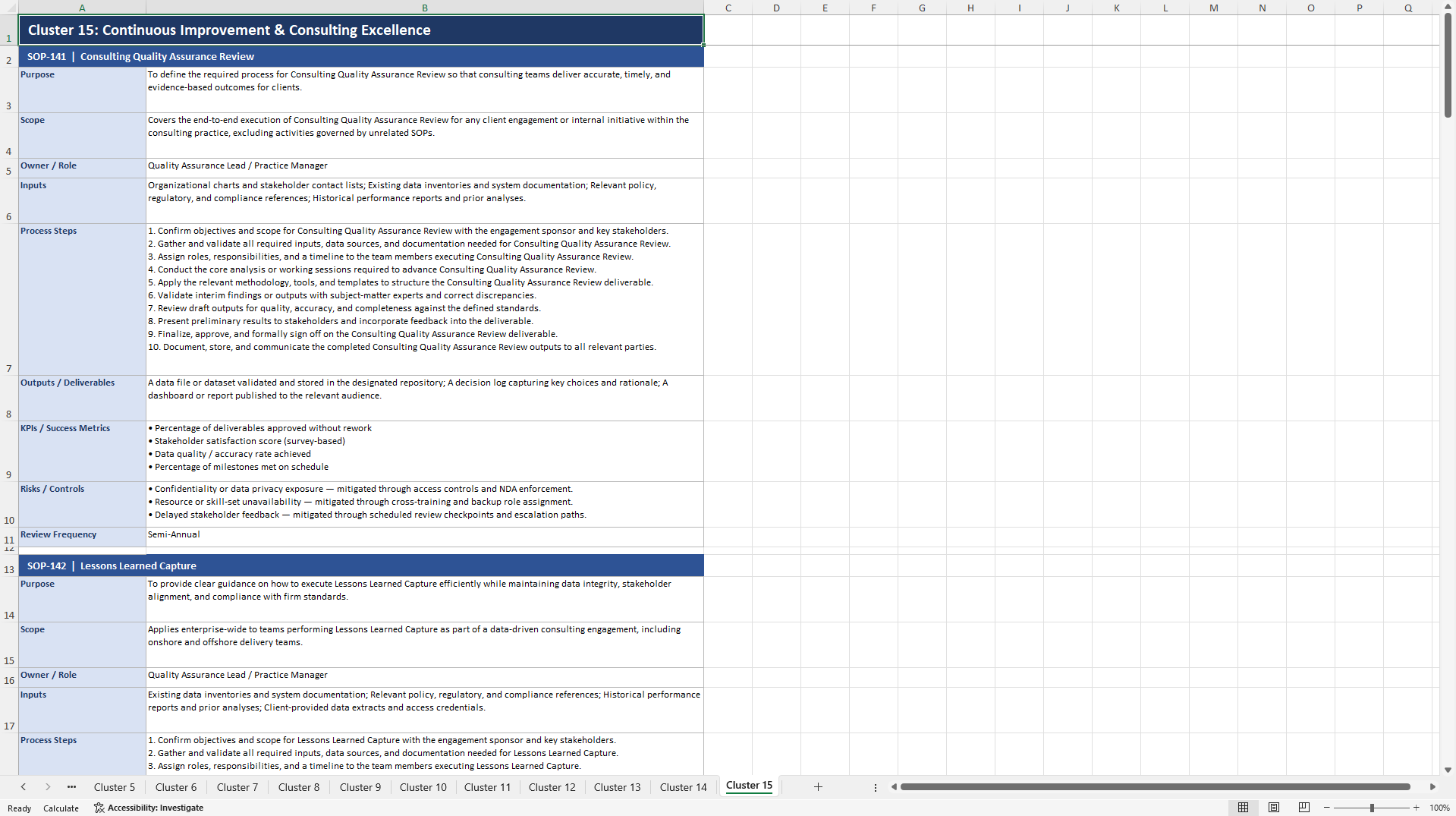Open sheet tab options dots

point(875,787)
